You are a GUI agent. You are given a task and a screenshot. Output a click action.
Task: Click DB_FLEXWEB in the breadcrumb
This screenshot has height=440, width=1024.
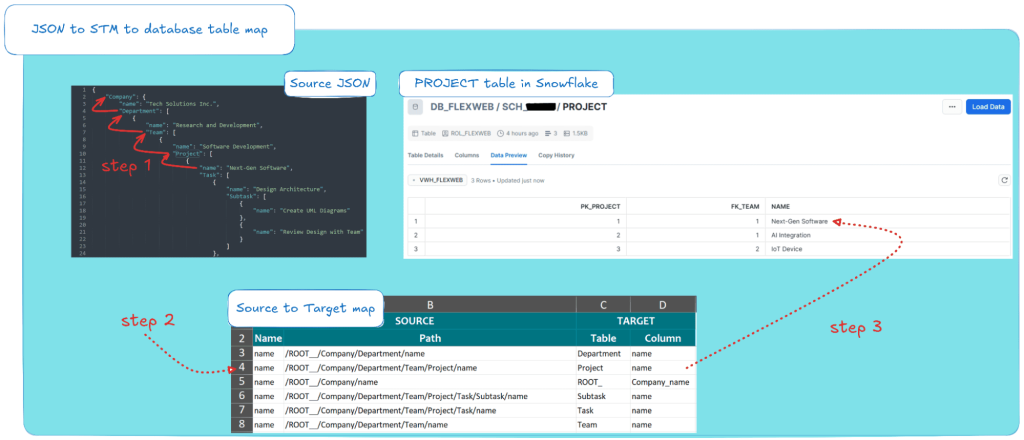click(x=460, y=107)
